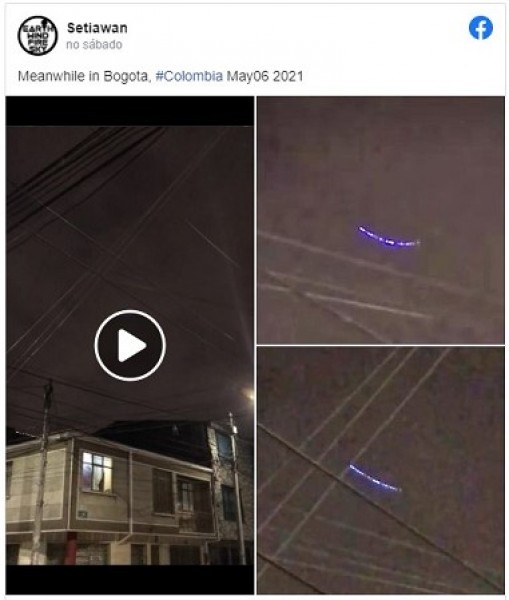Open the 'no sábado' post timestamp
This screenshot has height=600, width=509.
tap(94, 45)
